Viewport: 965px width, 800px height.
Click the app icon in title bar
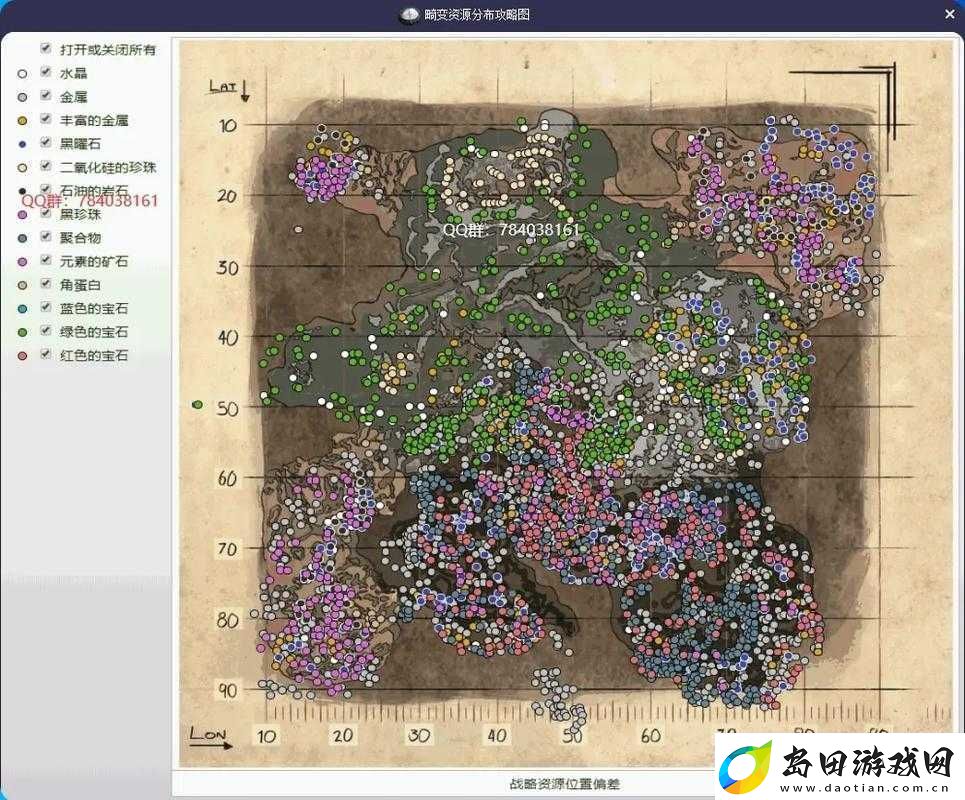pos(410,15)
